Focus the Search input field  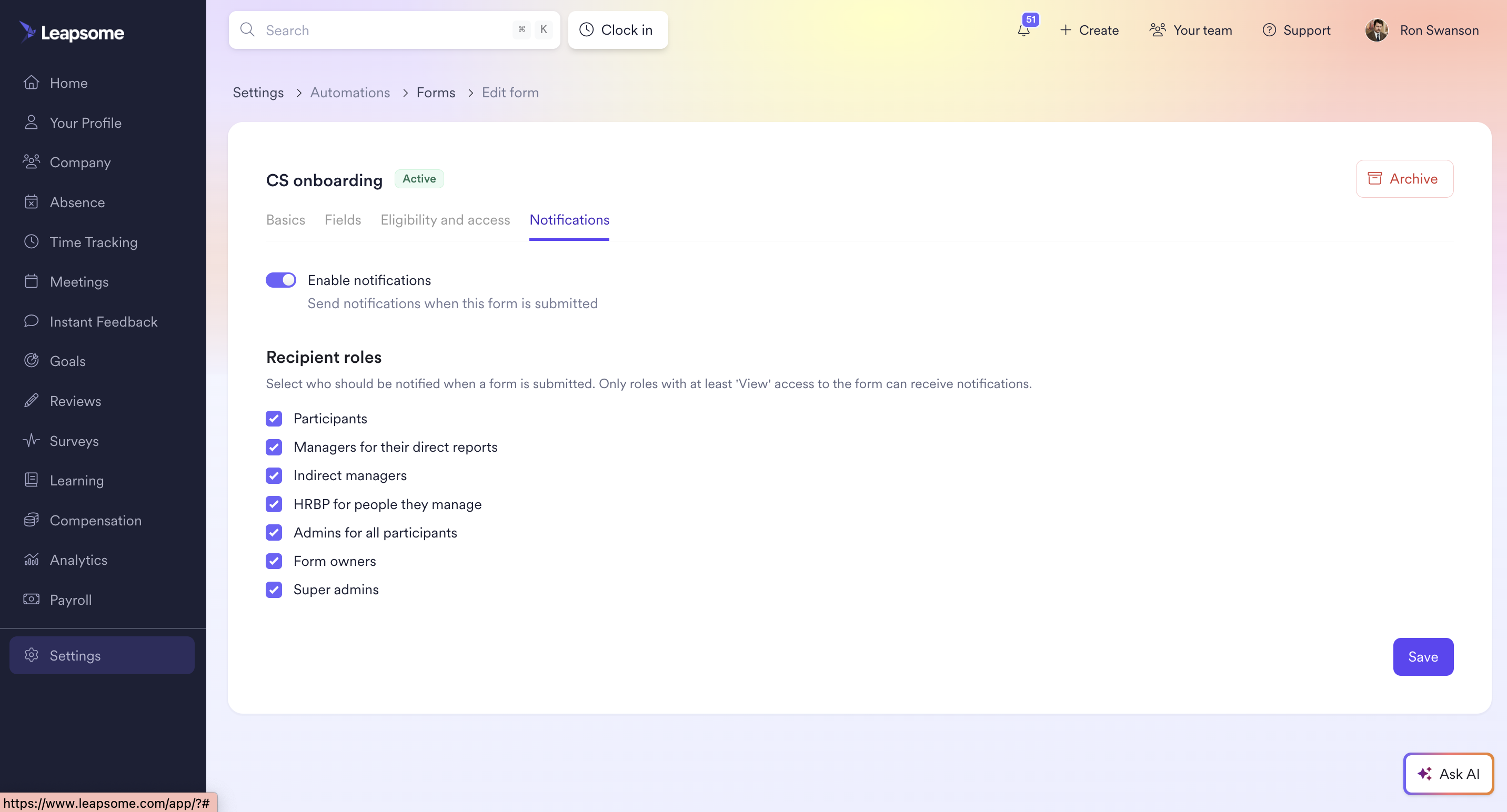(x=386, y=31)
